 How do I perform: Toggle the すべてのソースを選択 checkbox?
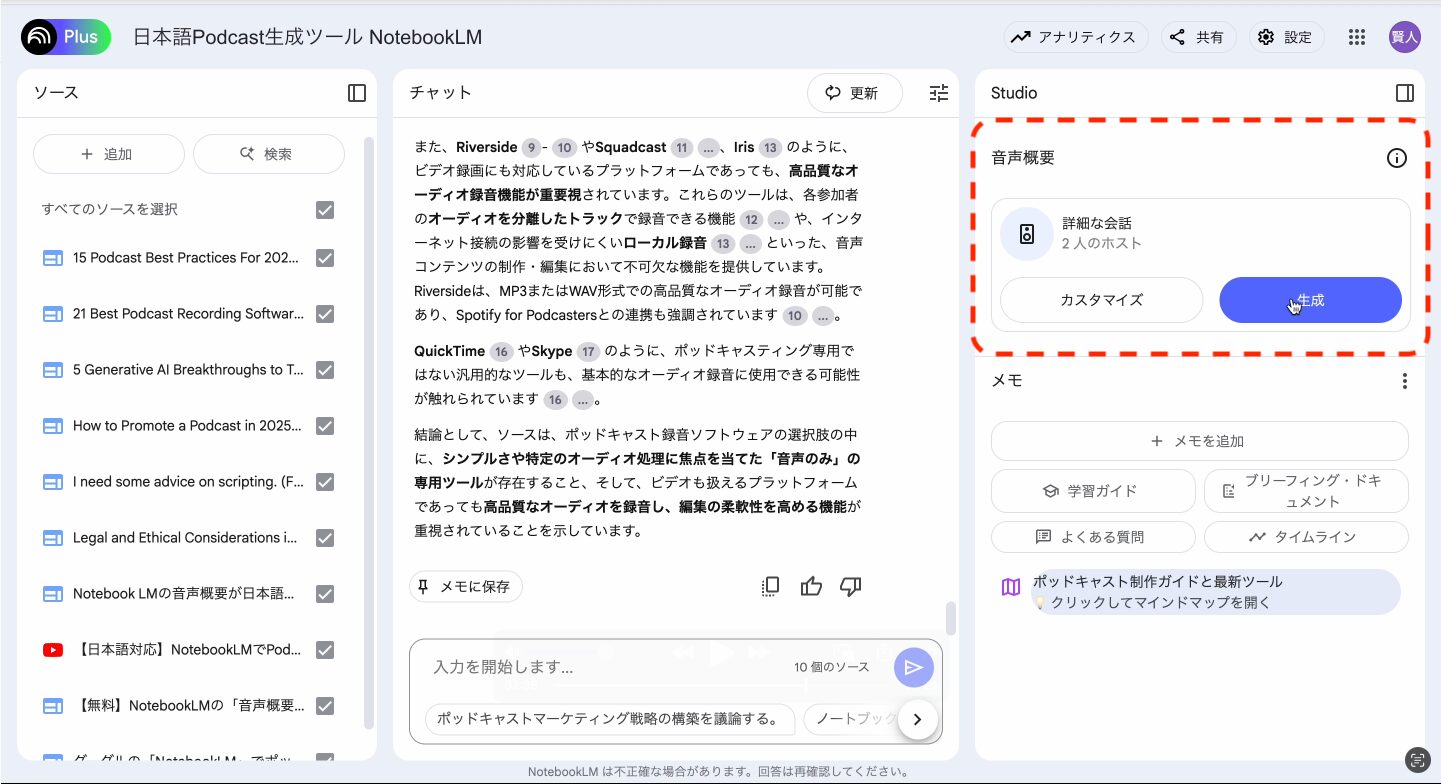point(324,209)
